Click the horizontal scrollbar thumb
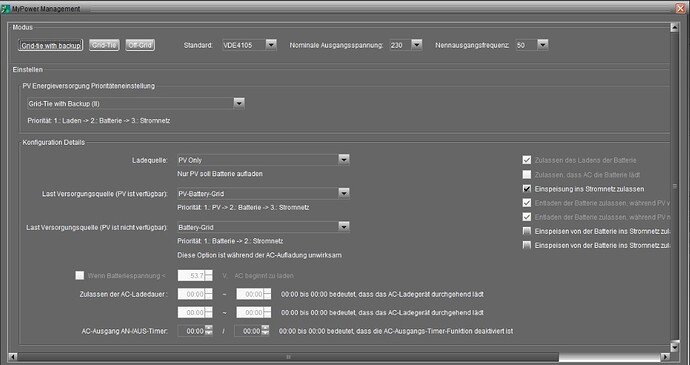The height and width of the screenshot is (365, 690). click(x=288, y=356)
